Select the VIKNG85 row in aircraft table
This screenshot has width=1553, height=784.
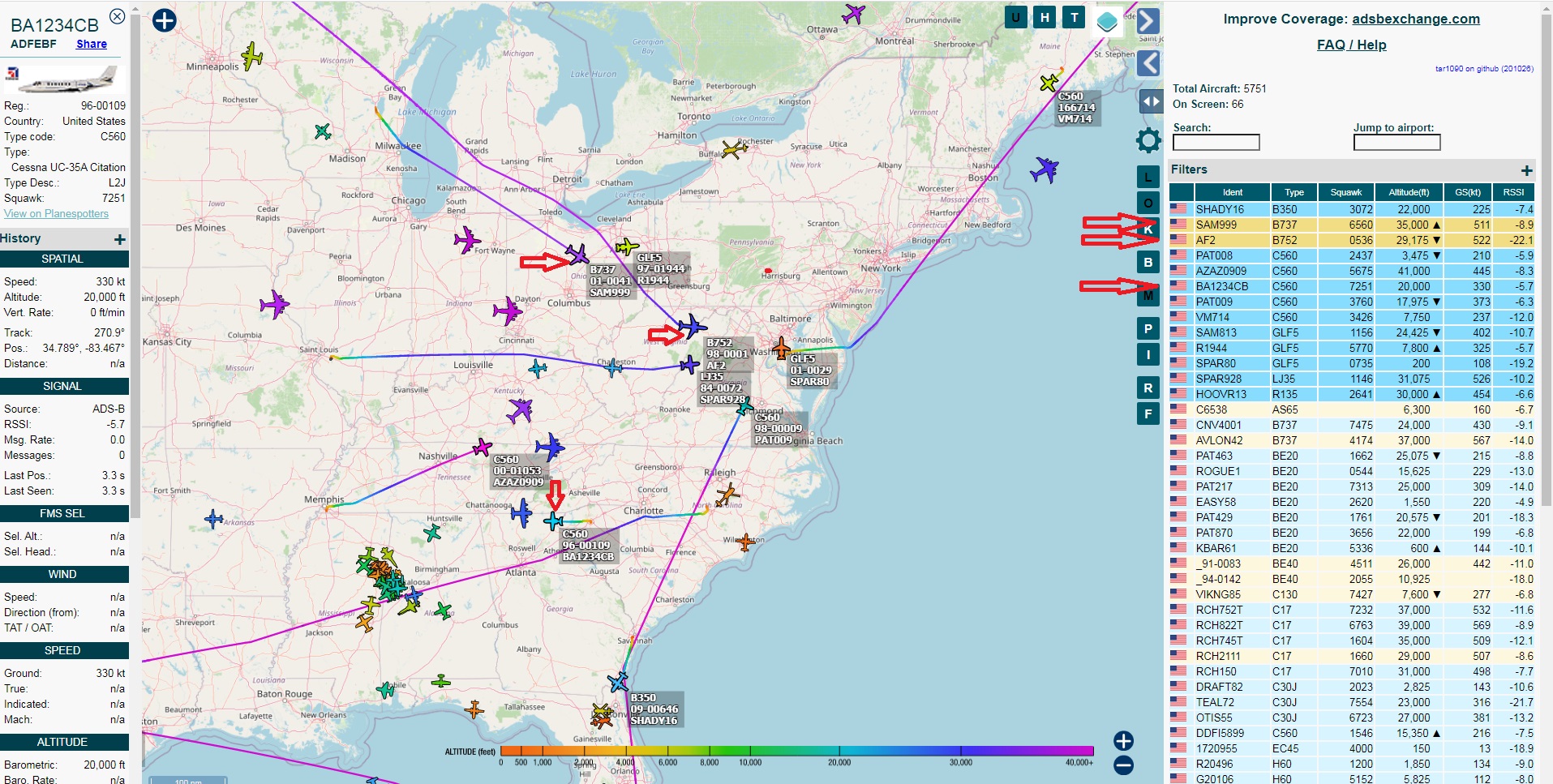pos(1351,594)
